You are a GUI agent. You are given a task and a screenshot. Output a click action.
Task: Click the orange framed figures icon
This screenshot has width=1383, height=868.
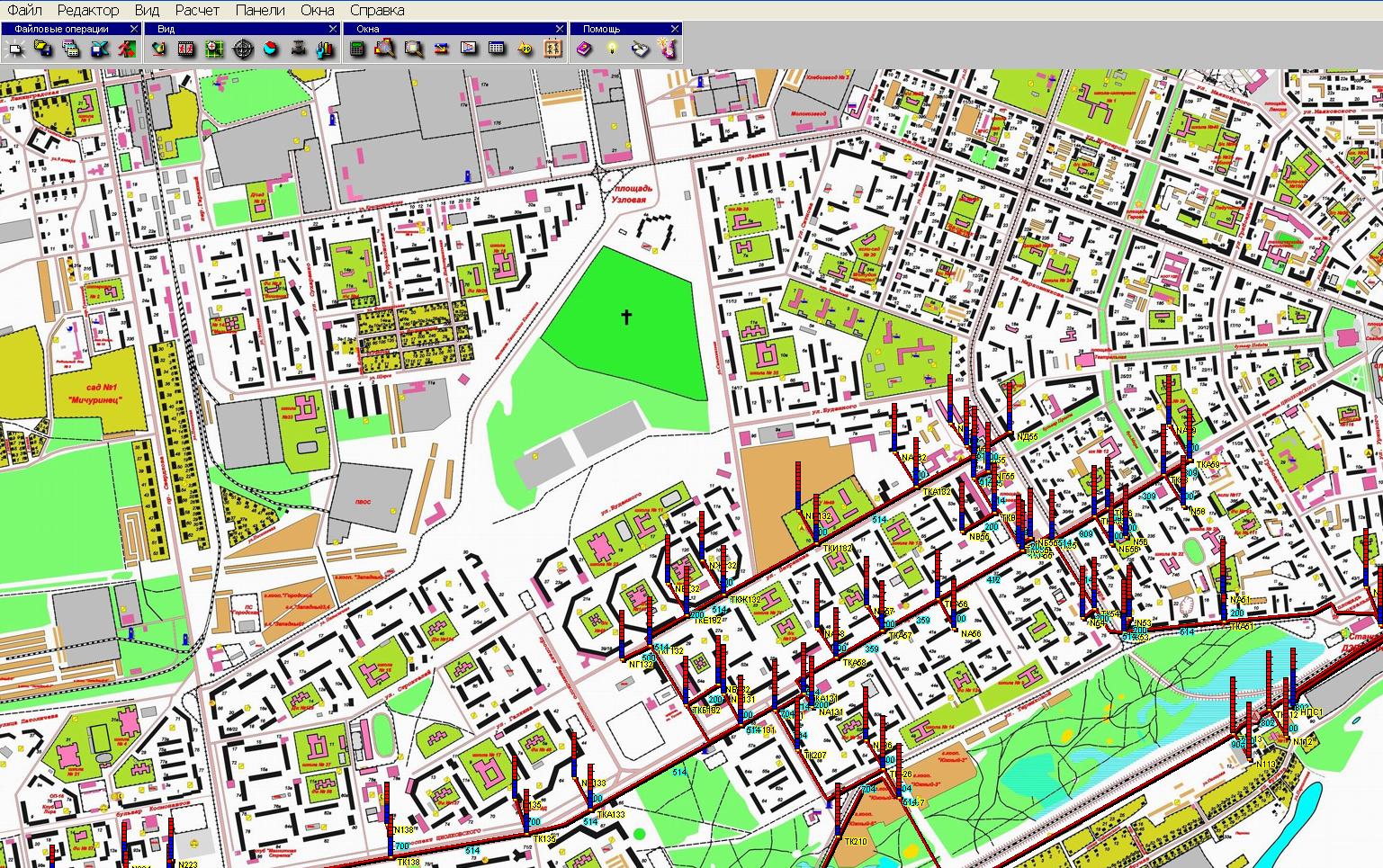coord(553,49)
